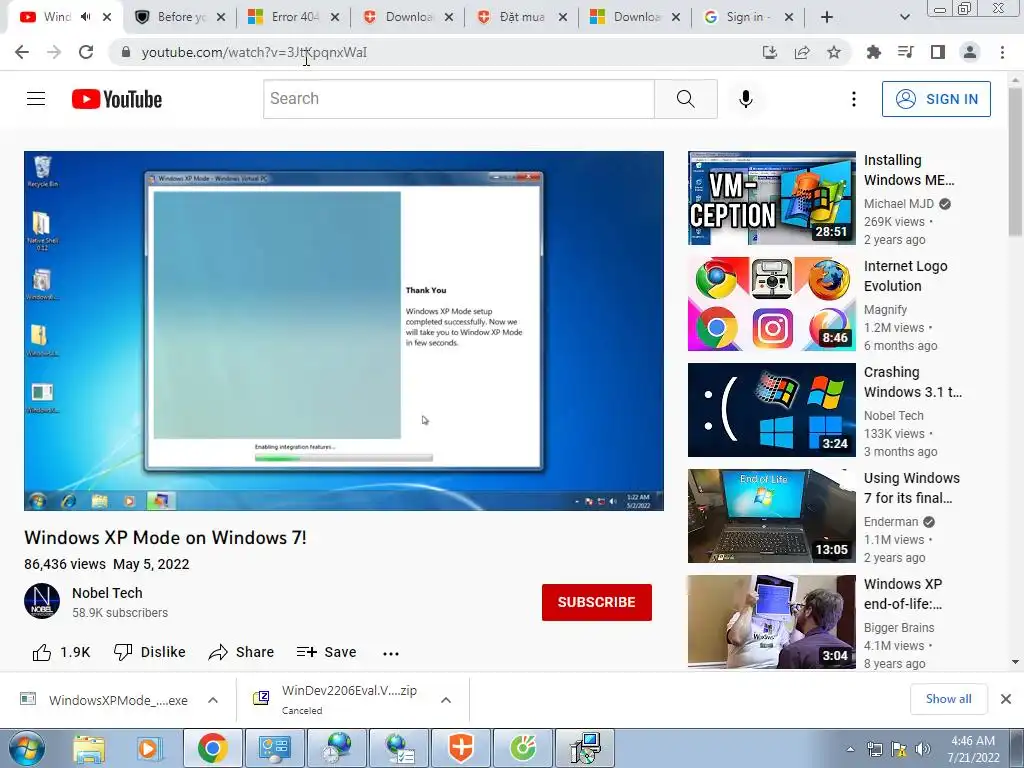The height and width of the screenshot is (768, 1024).
Task: Open new browser tab
Action: (x=827, y=17)
